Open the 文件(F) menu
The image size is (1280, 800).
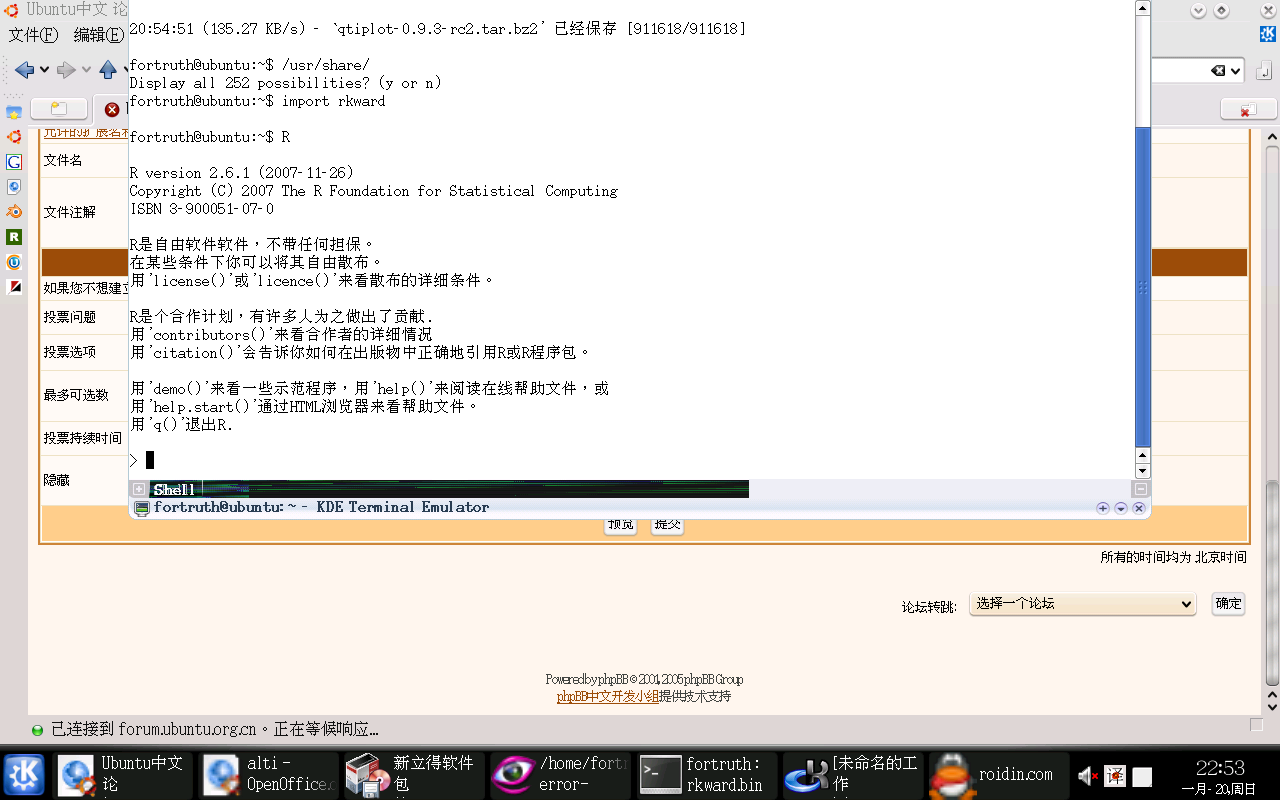click(x=33, y=35)
